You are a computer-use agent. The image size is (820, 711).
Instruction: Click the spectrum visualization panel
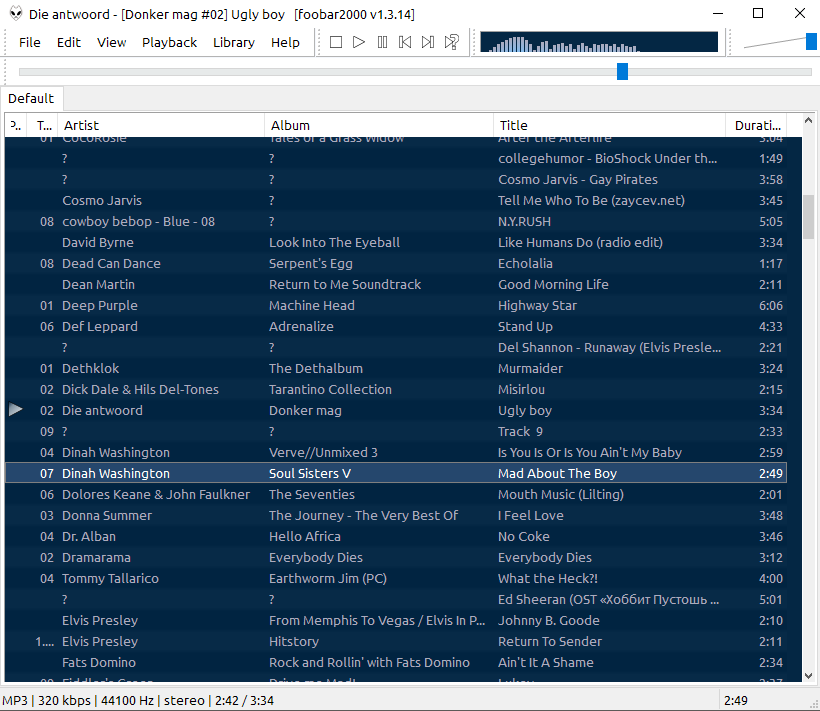(x=599, y=42)
